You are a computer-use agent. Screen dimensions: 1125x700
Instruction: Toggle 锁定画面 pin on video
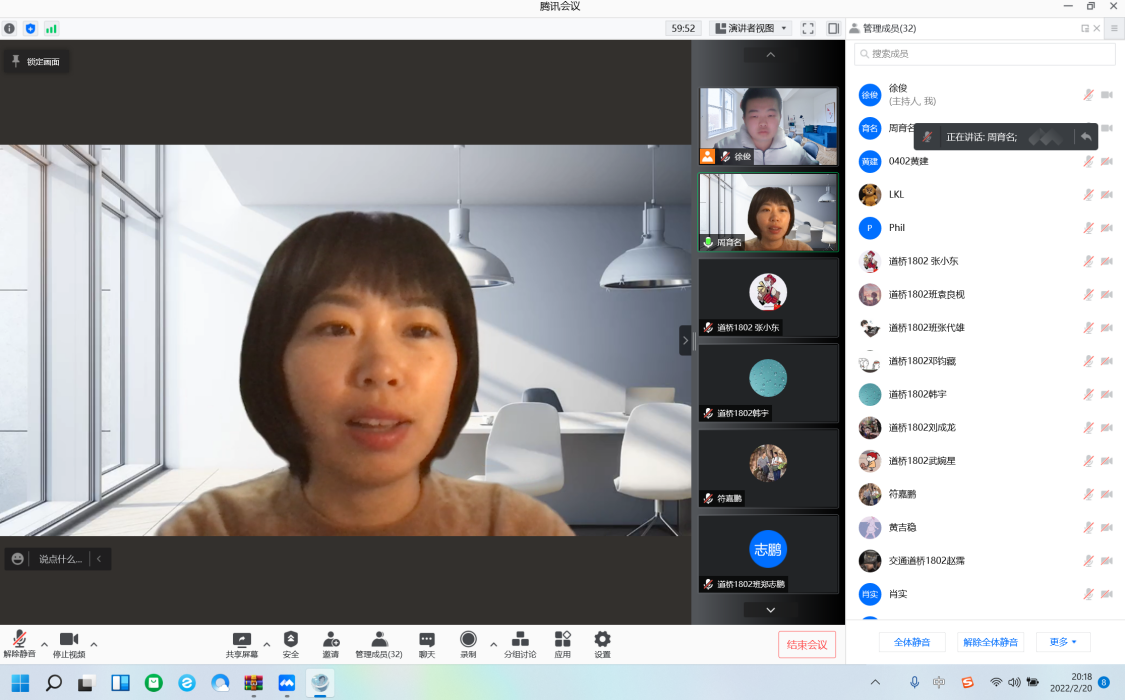point(36,62)
